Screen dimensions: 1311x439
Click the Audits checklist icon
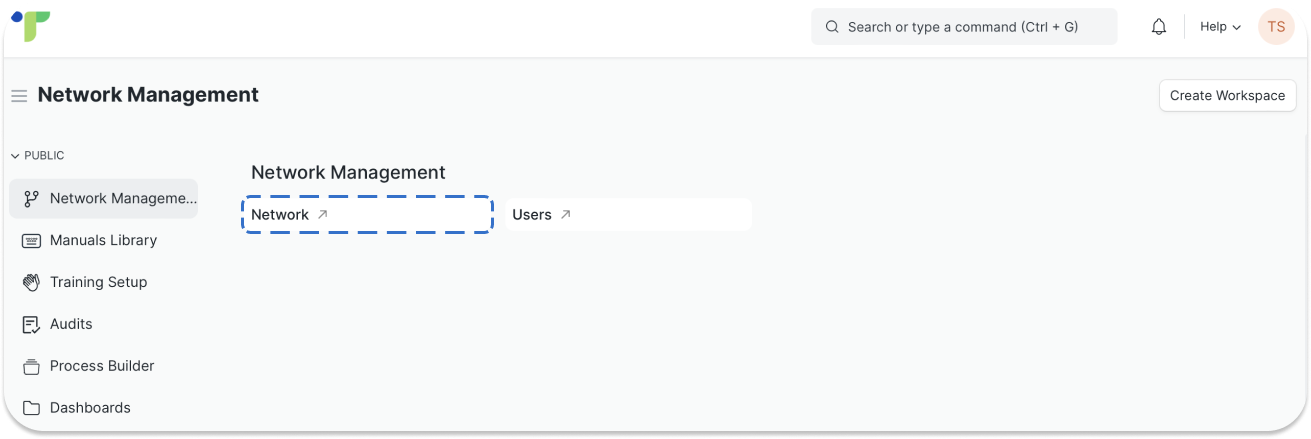point(31,324)
